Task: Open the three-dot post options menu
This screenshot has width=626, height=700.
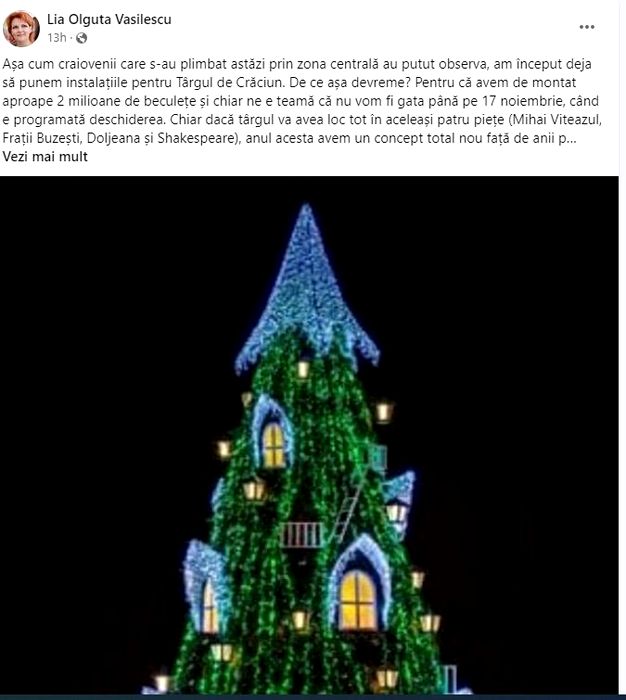Action: tap(586, 27)
